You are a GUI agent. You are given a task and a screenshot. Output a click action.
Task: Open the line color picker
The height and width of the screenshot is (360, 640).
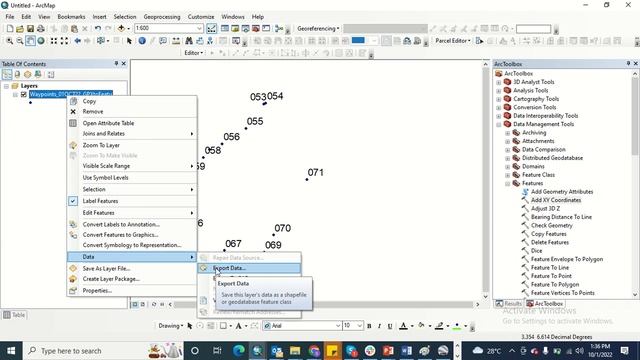click(439, 326)
